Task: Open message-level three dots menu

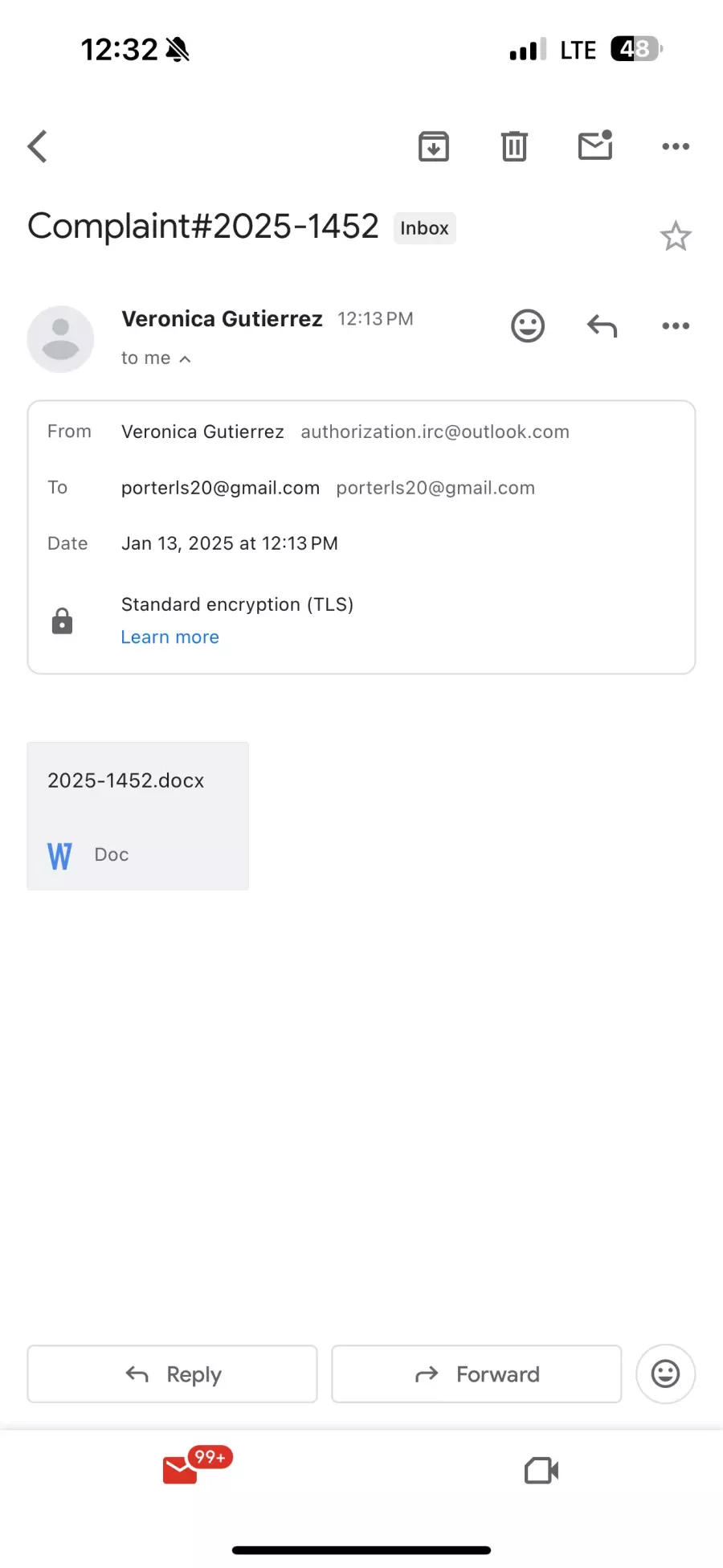Action: pyautogui.click(x=676, y=325)
